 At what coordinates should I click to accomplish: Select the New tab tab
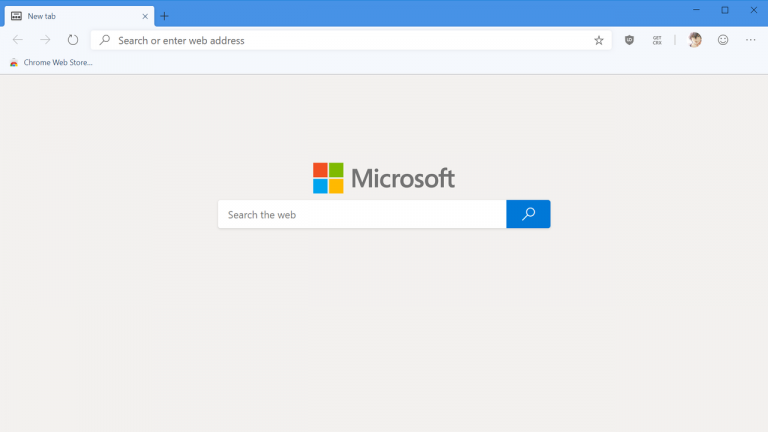(x=79, y=16)
